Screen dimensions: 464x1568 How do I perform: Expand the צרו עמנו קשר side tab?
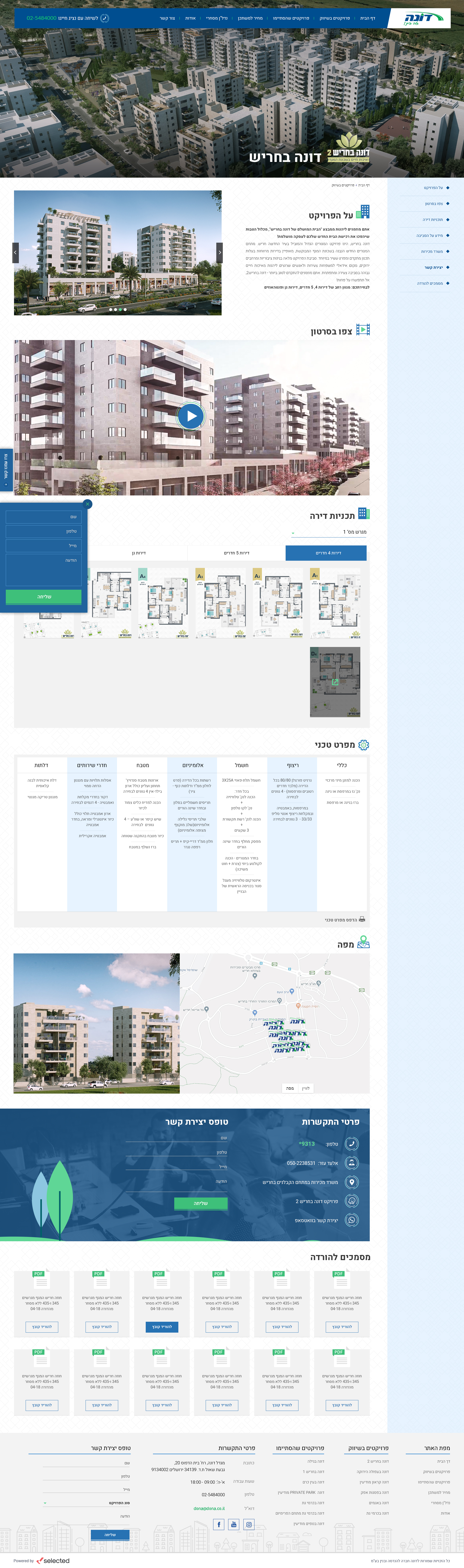tap(6, 469)
